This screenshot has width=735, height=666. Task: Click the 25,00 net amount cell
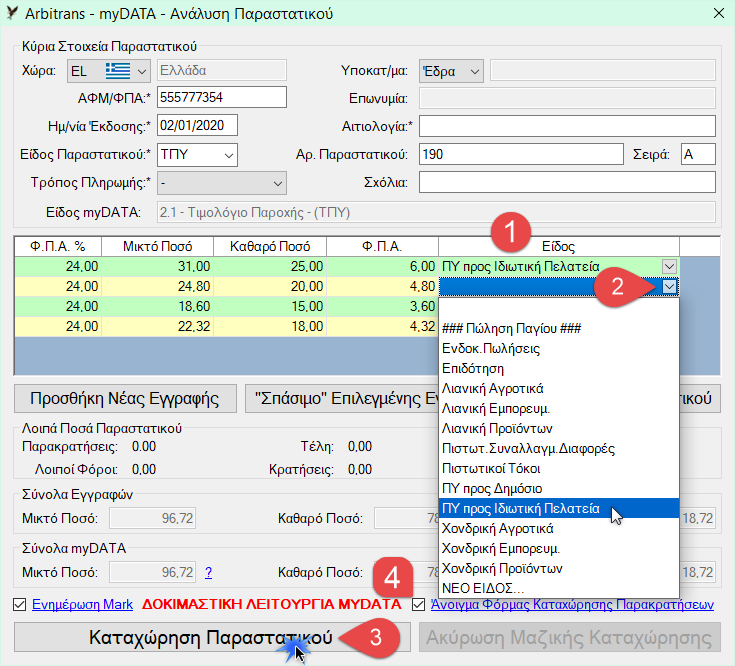click(x=270, y=267)
